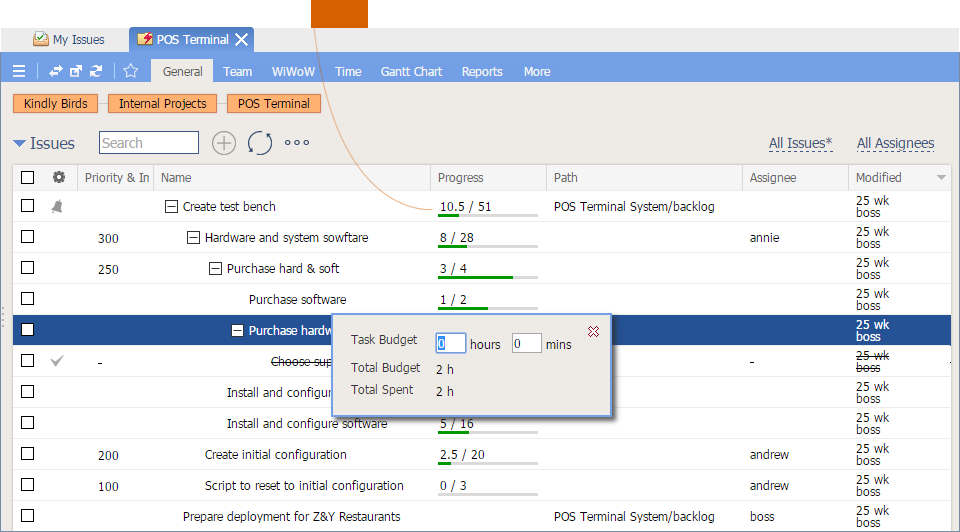960x532 pixels.
Task: Open the three-dots more options icon
Action: click(297, 143)
